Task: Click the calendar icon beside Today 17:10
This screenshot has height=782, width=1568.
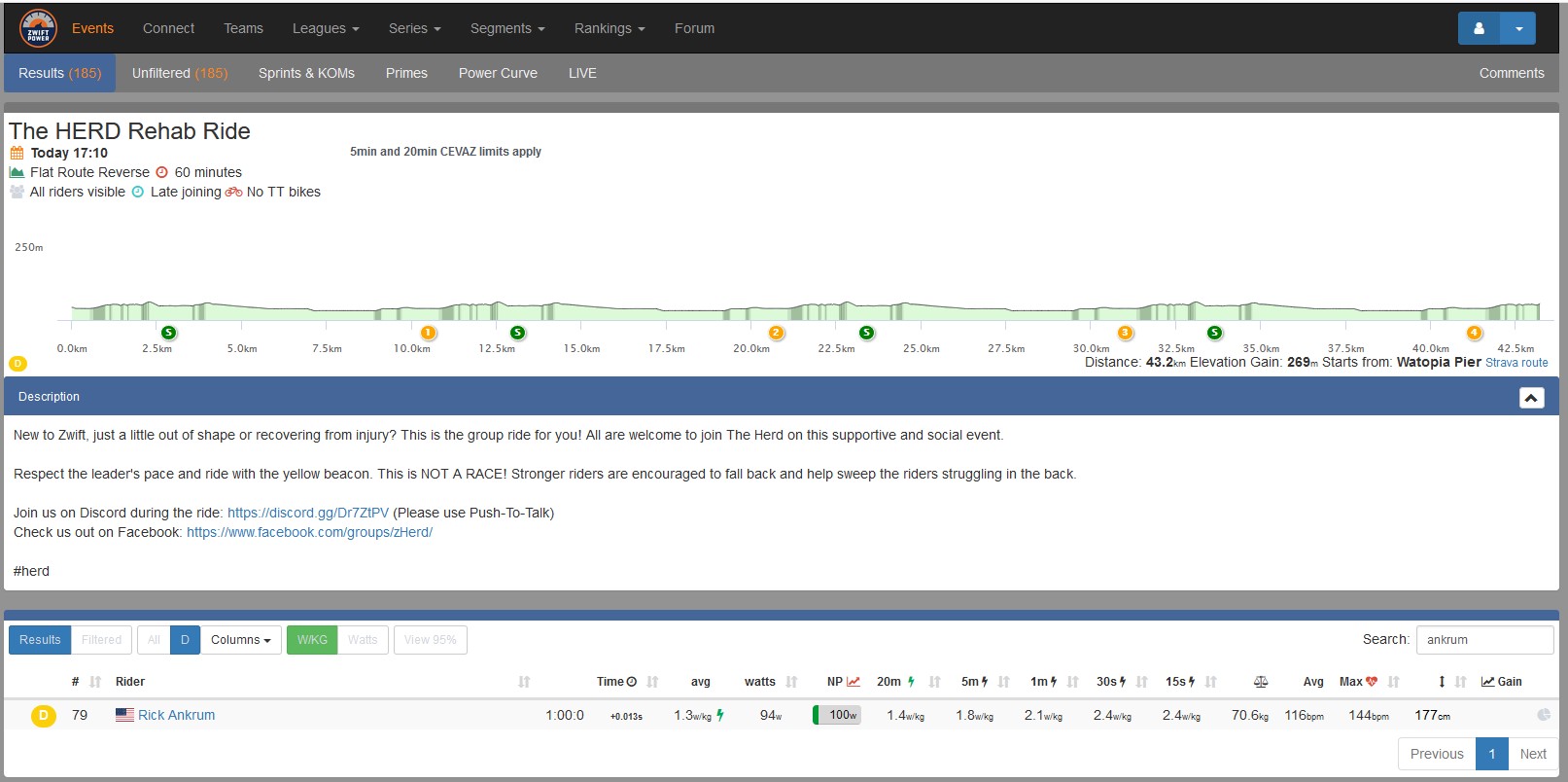Action: (x=17, y=153)
